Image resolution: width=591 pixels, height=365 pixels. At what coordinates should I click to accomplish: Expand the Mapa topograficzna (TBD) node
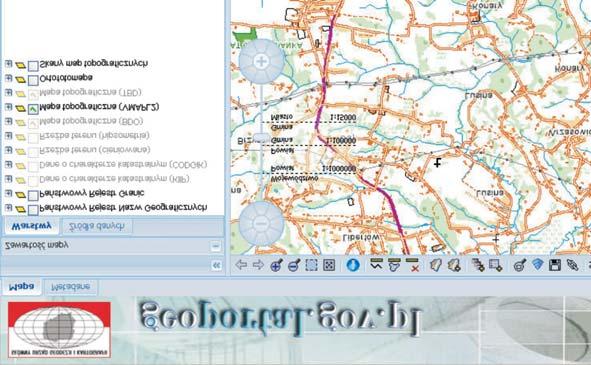pyautogui.click(x=8, y=92)
